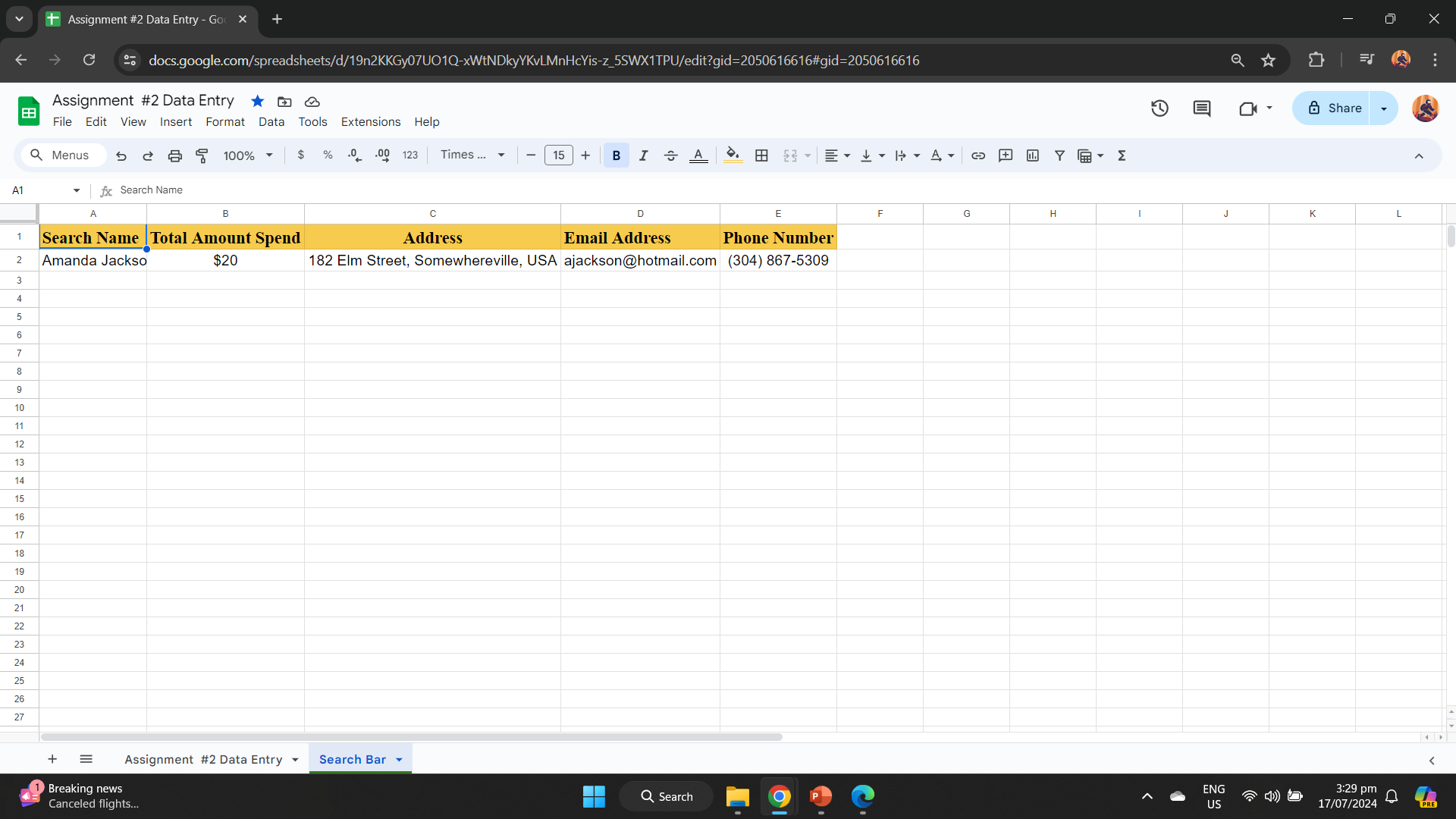Switch to Assignment #2 Data Entry sheet tab
This screenshot has width=1456, height=819.
click(203, 759)
